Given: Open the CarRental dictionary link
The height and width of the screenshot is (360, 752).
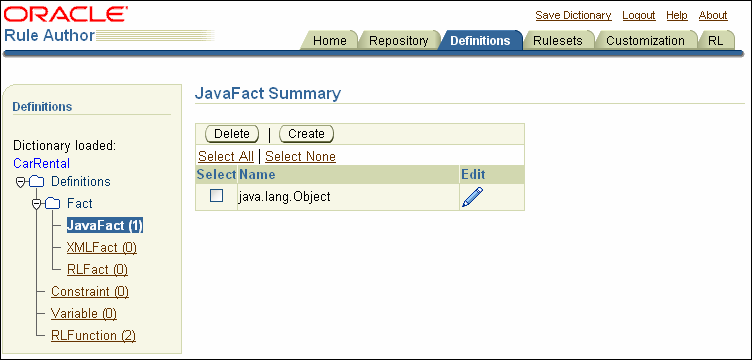Looking at the screenshot, I should pos(42,163).
